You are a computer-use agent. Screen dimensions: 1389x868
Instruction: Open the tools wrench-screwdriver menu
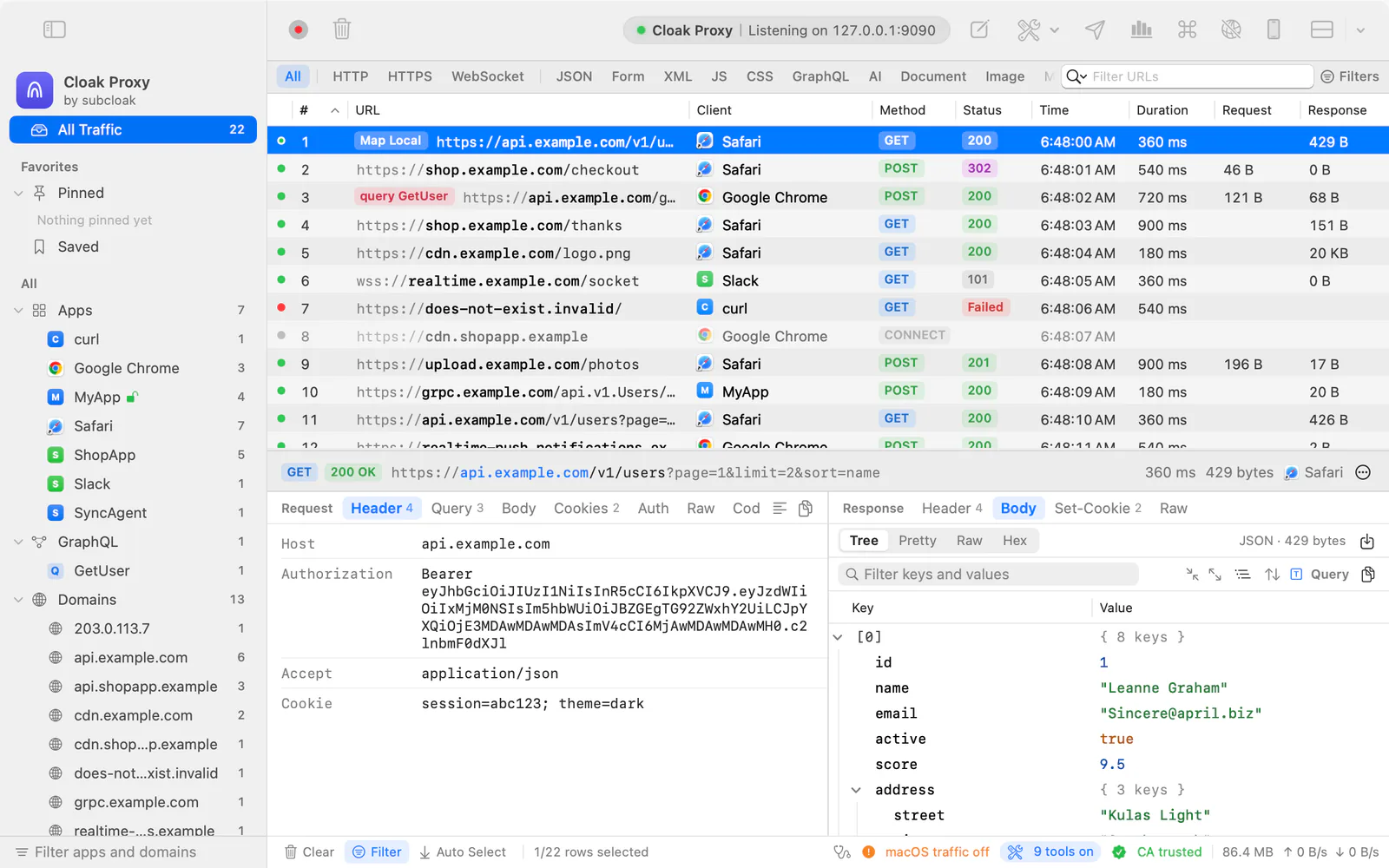(x=1037, y=30)
